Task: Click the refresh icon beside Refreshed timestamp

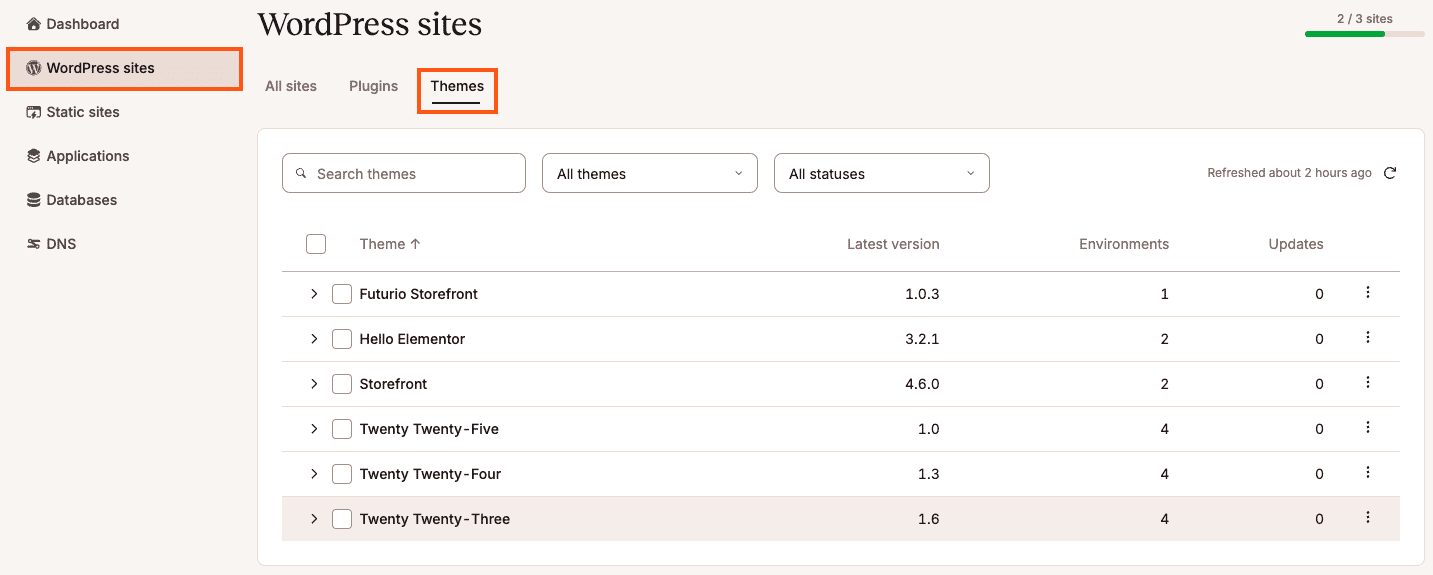Action: 1389,173
